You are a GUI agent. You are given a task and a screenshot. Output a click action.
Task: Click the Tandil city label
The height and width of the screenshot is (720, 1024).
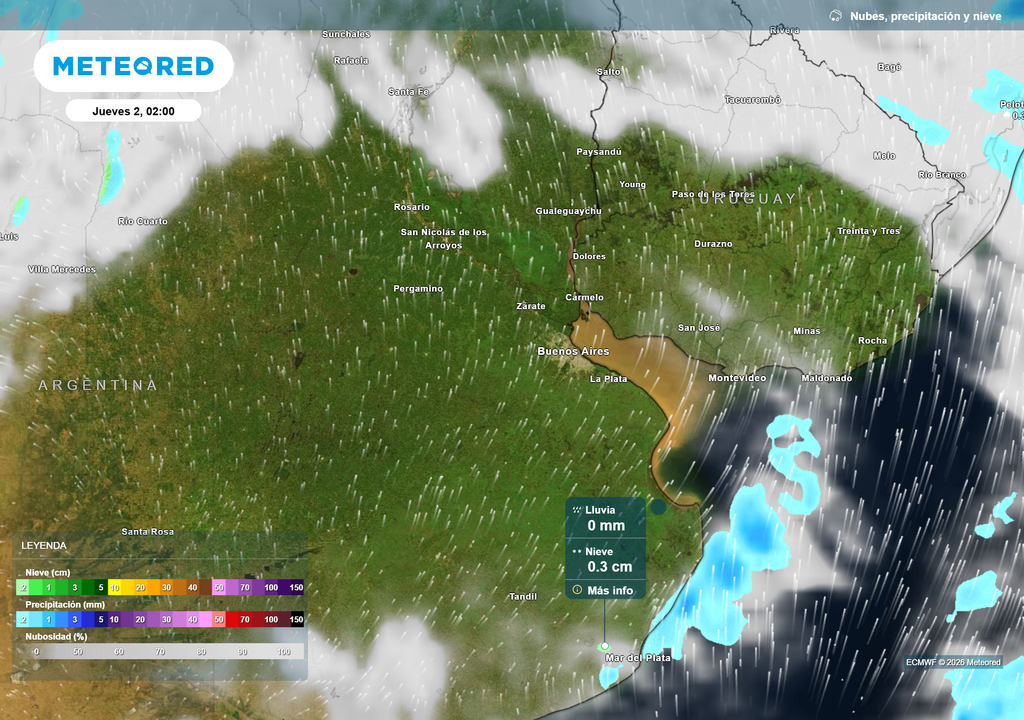tap(523, 597)
